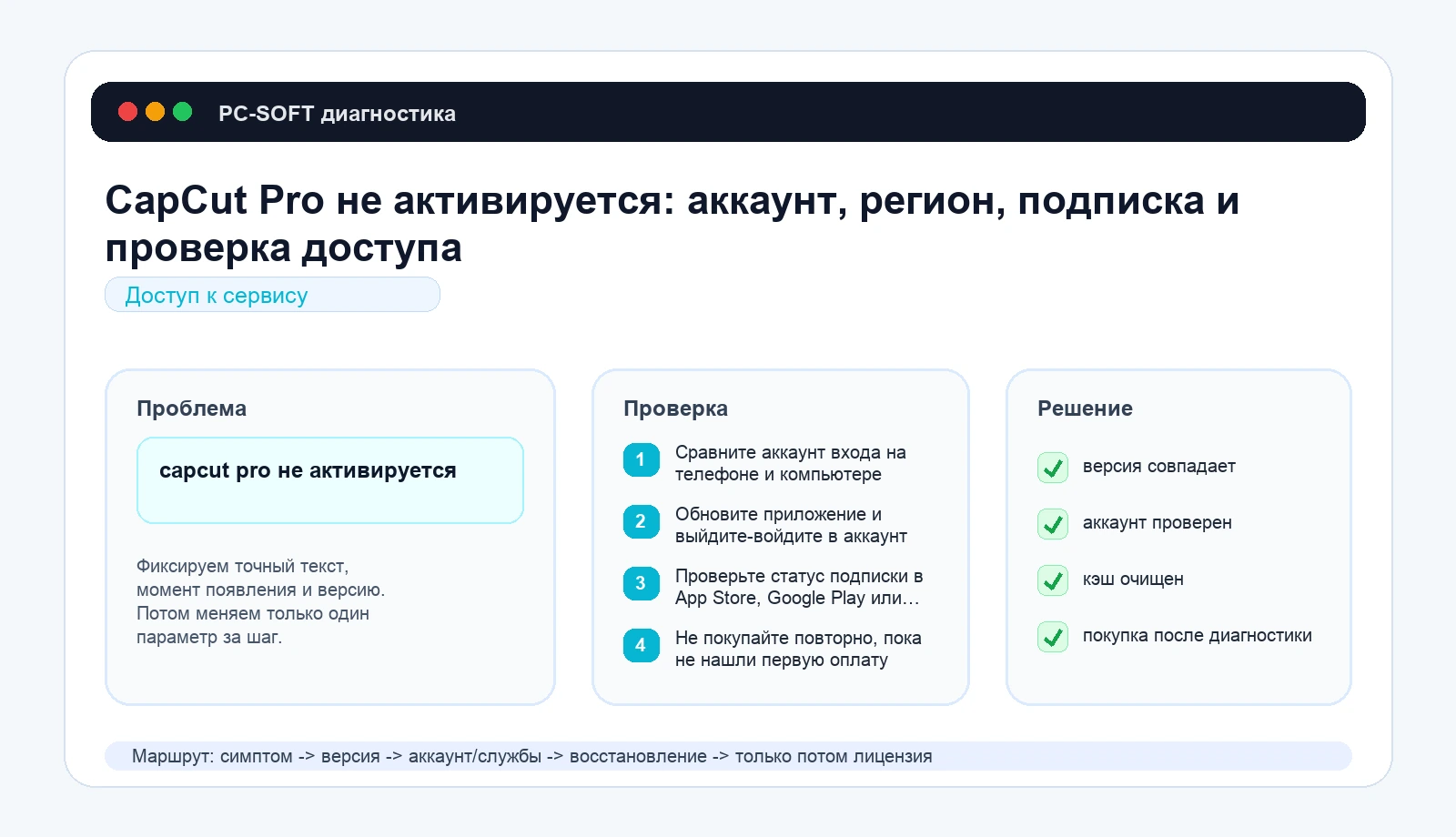Click 'Проверьте статус подписки в App Store' step
Screen dimensions: 1456x837
[x=799, y=587]
